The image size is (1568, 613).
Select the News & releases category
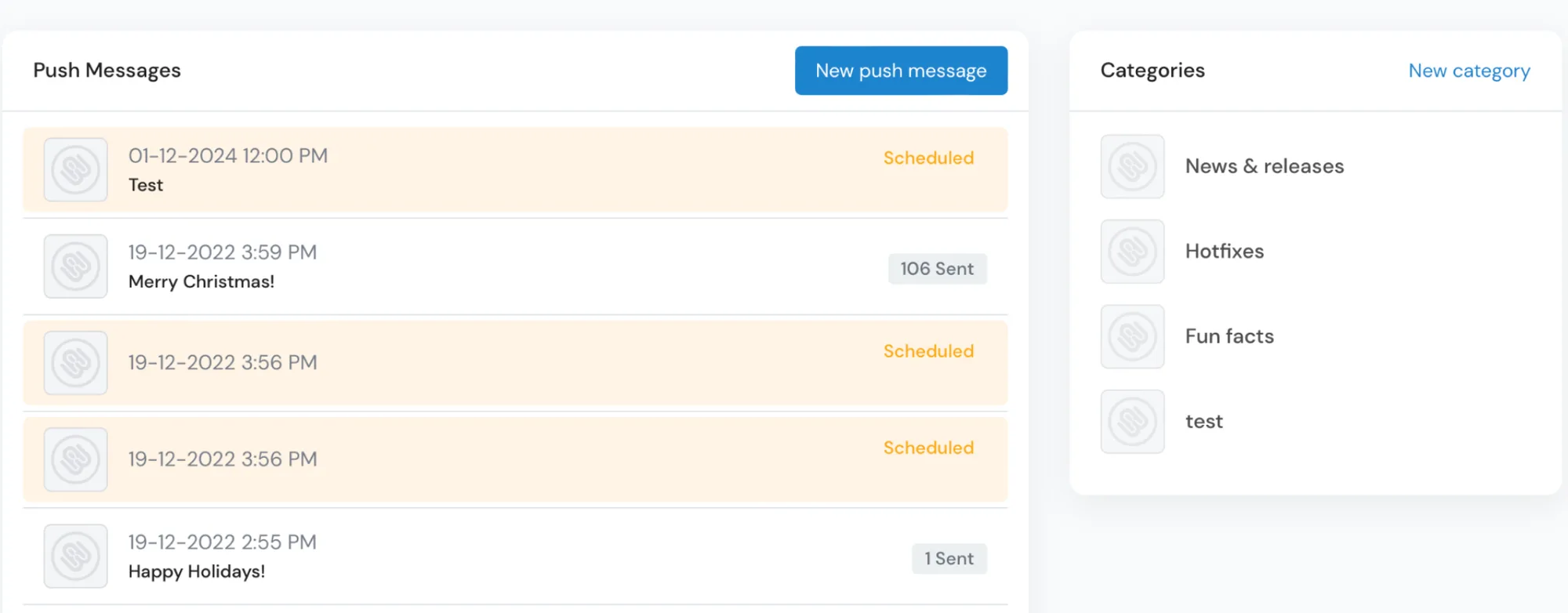click(x=1265, y=166)
